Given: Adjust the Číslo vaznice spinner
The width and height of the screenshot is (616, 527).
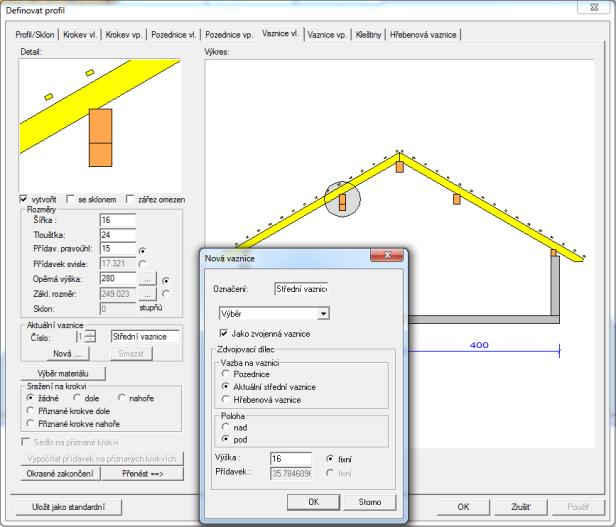Looking at the screenshot, I should click(x=90, y=337).
